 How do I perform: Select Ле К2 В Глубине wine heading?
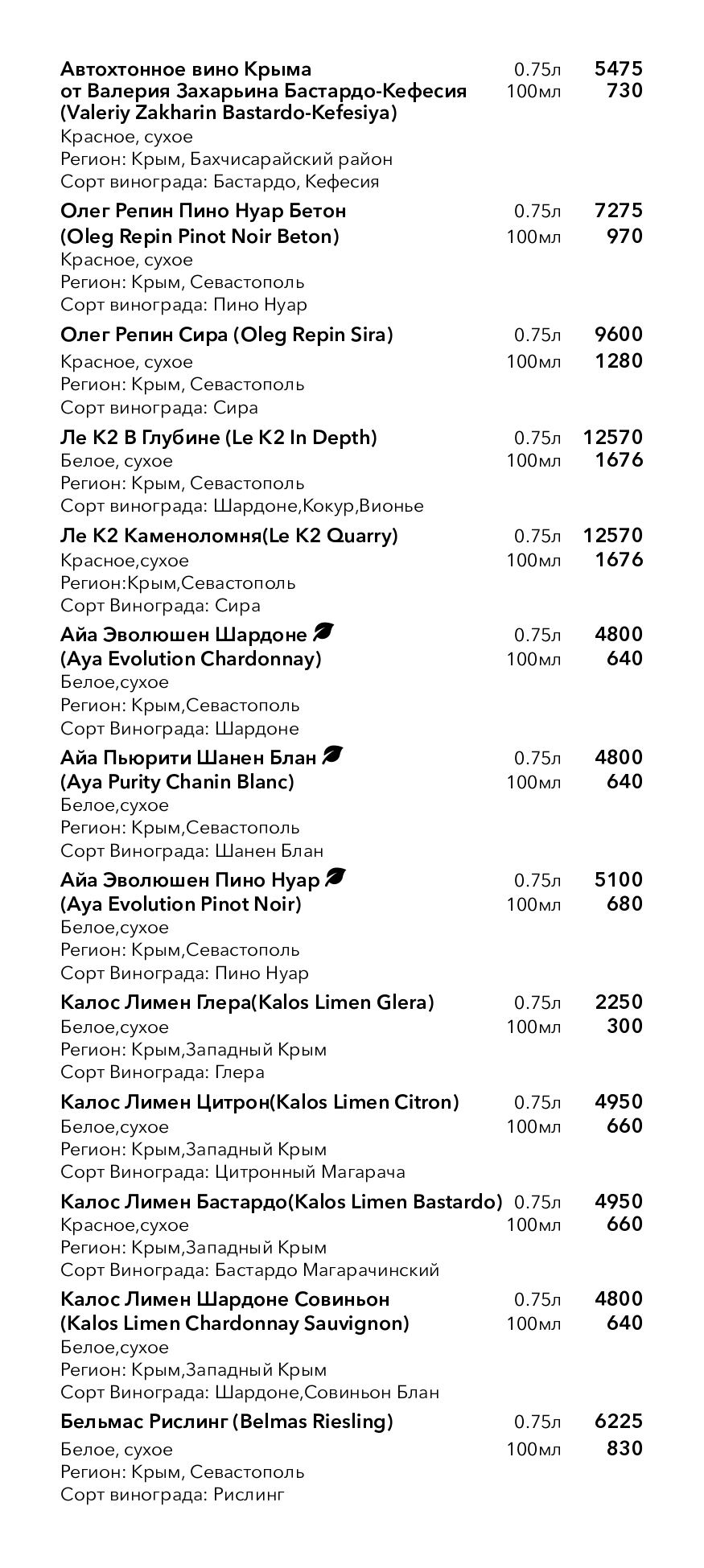point(218,438)
